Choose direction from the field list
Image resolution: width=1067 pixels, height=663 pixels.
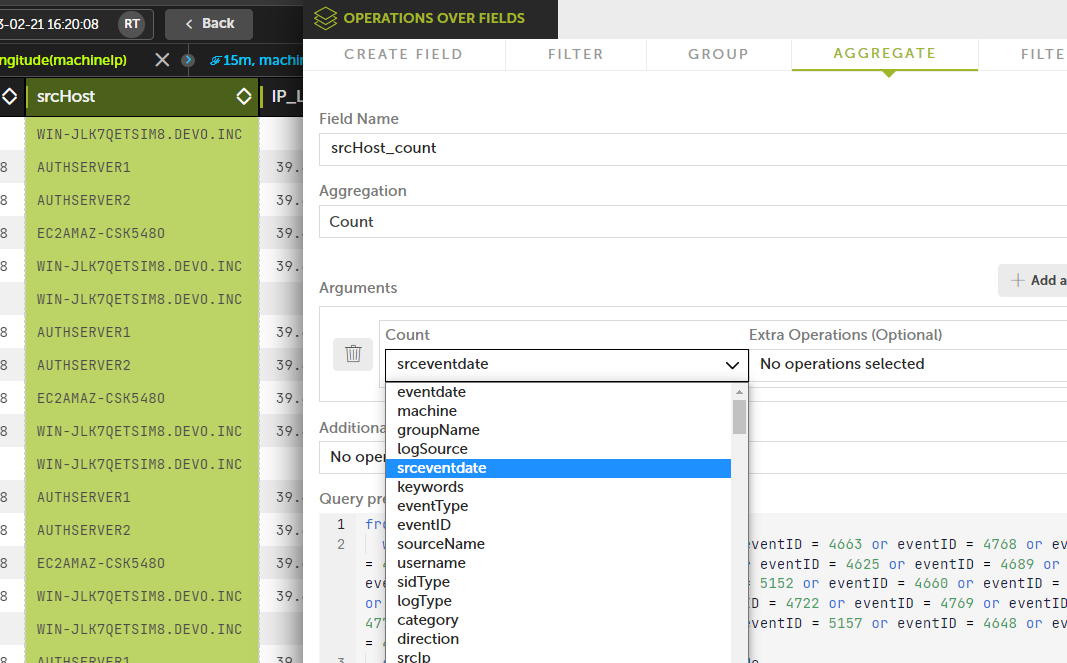click(558, 640)
